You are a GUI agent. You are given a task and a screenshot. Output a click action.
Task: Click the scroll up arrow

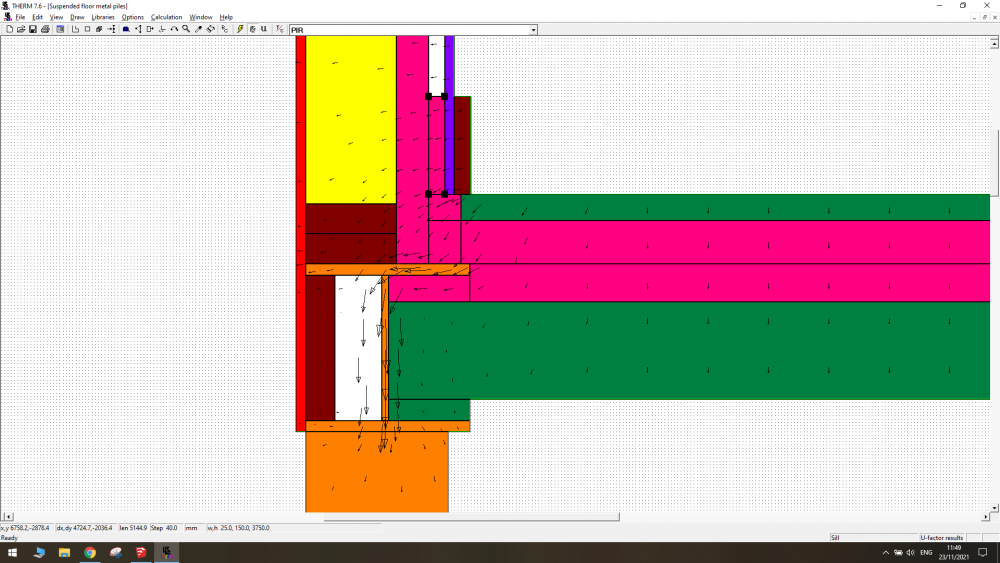click(x=994, y=43)
